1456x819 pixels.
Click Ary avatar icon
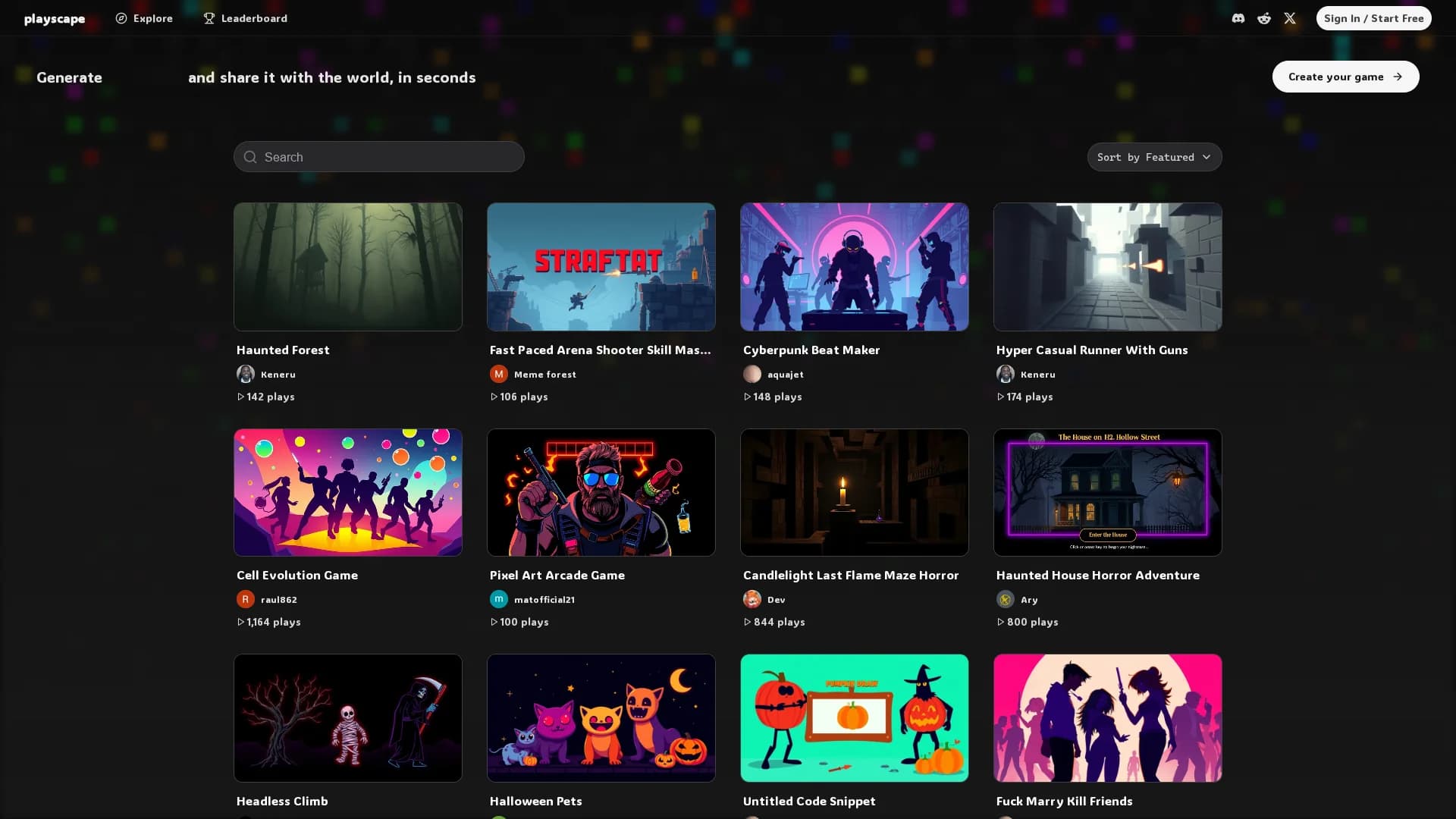[1006, 599]
